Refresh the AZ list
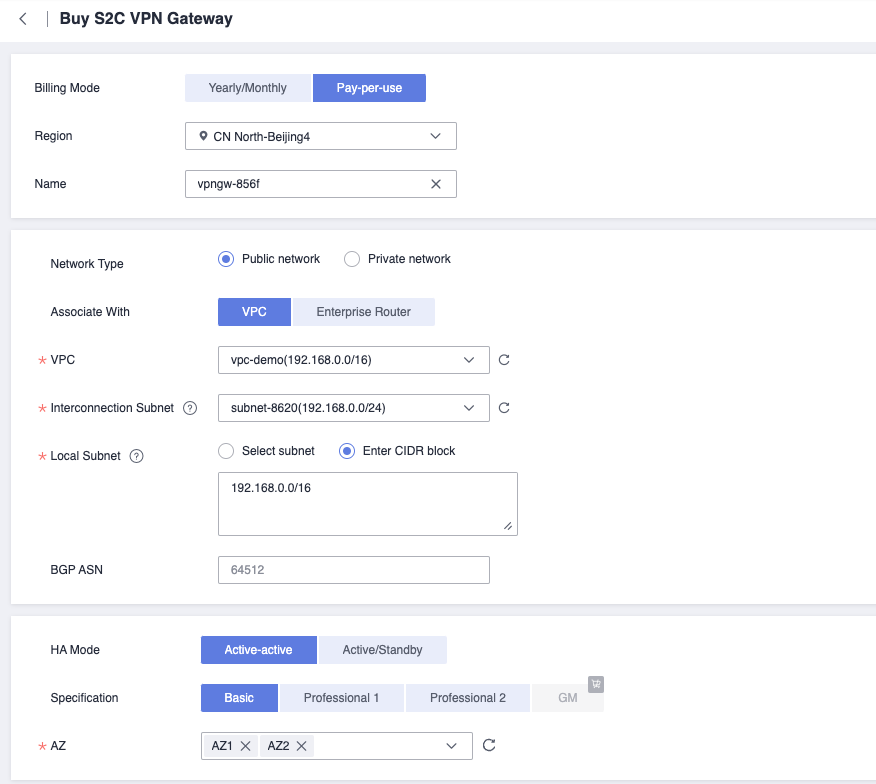 (489, 745)
